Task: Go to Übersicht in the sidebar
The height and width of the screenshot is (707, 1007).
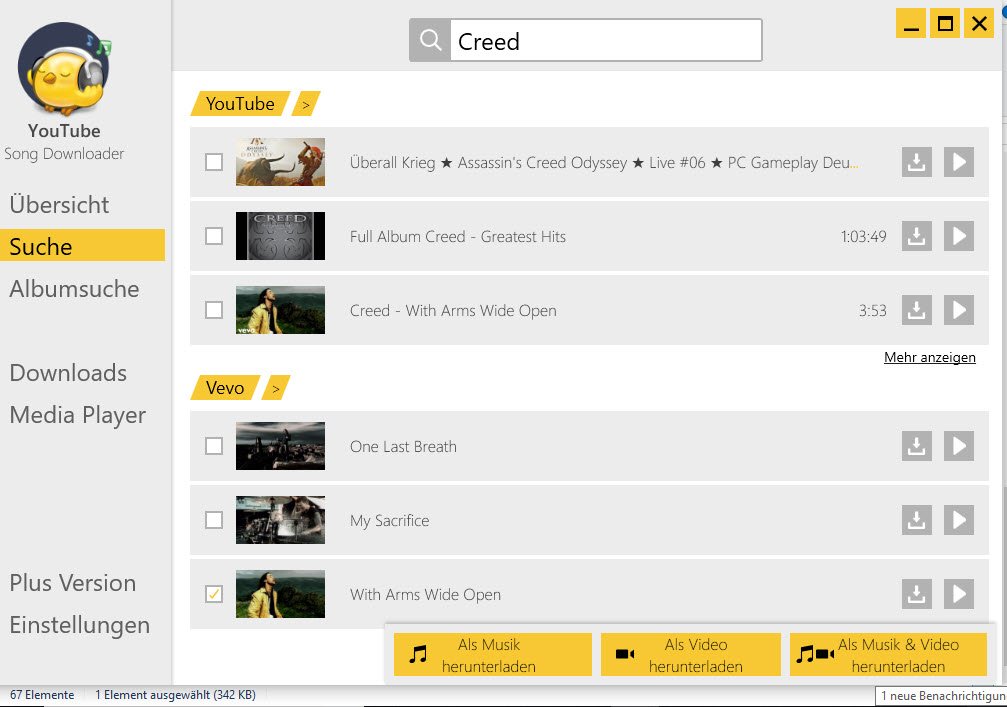Action: coord(59,205)
